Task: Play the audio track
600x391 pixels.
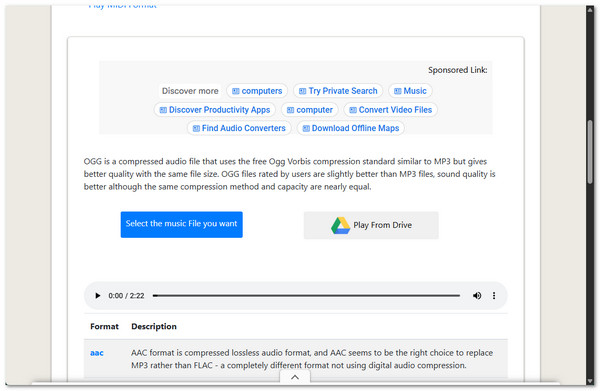Action: (98, 296)
